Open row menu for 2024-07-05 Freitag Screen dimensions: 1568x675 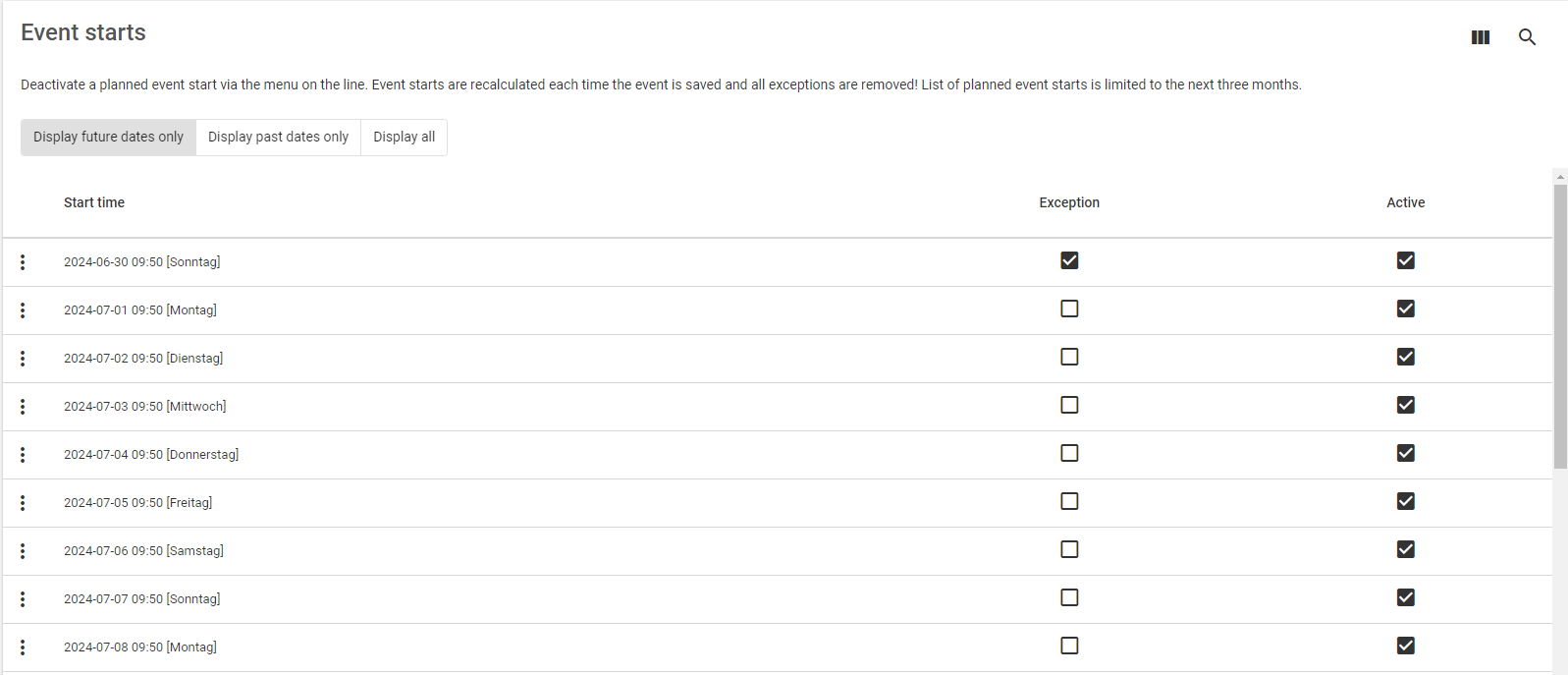click(x=23, y=503)
